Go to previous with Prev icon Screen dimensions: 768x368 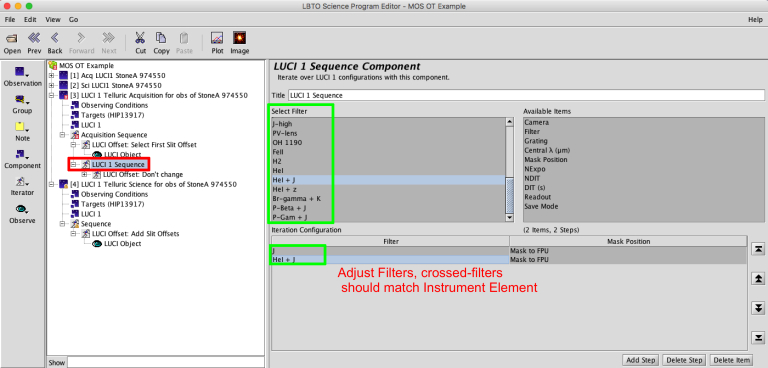pyautogui.click(x=34, y=38)
